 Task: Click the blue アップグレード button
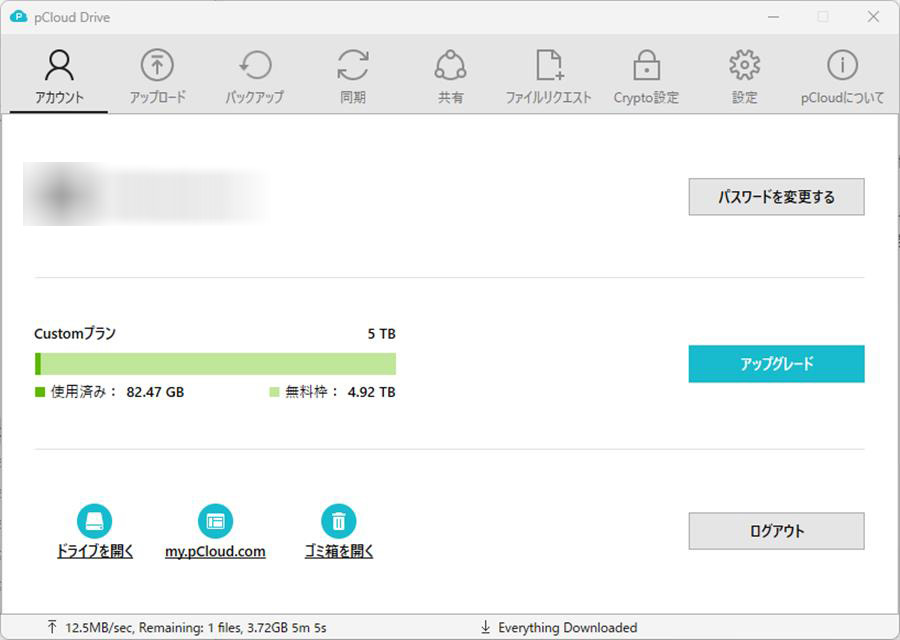(776, 363)
